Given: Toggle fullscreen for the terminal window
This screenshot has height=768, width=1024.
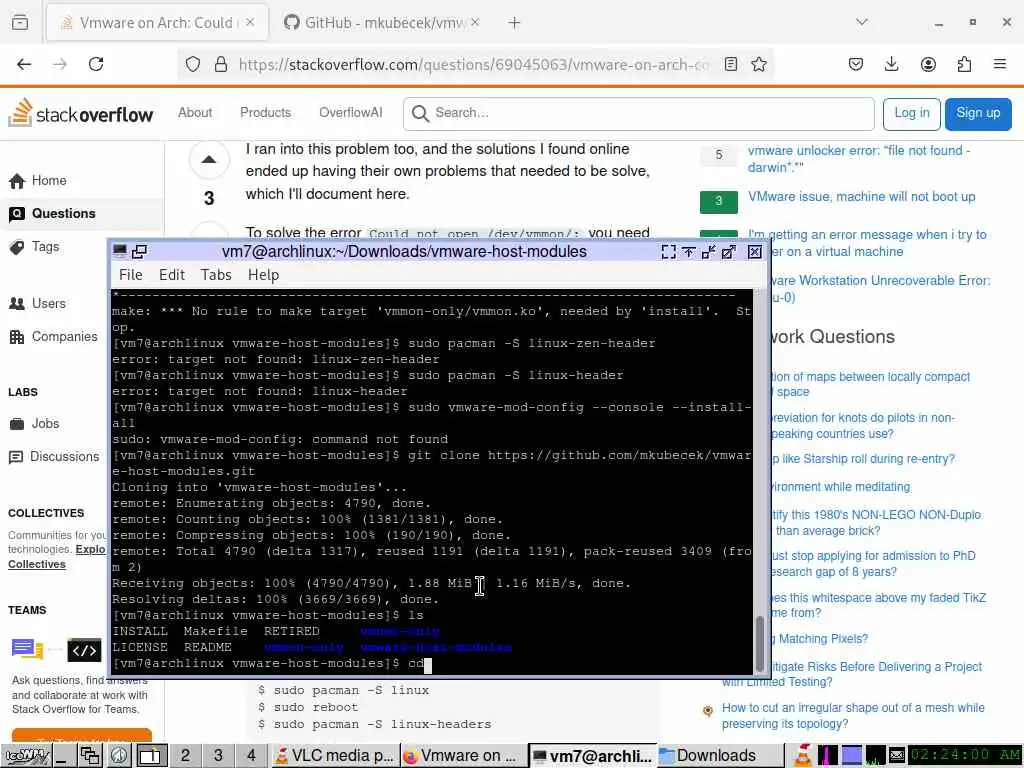Looking at the screenshot, I should tap(669, 251).
